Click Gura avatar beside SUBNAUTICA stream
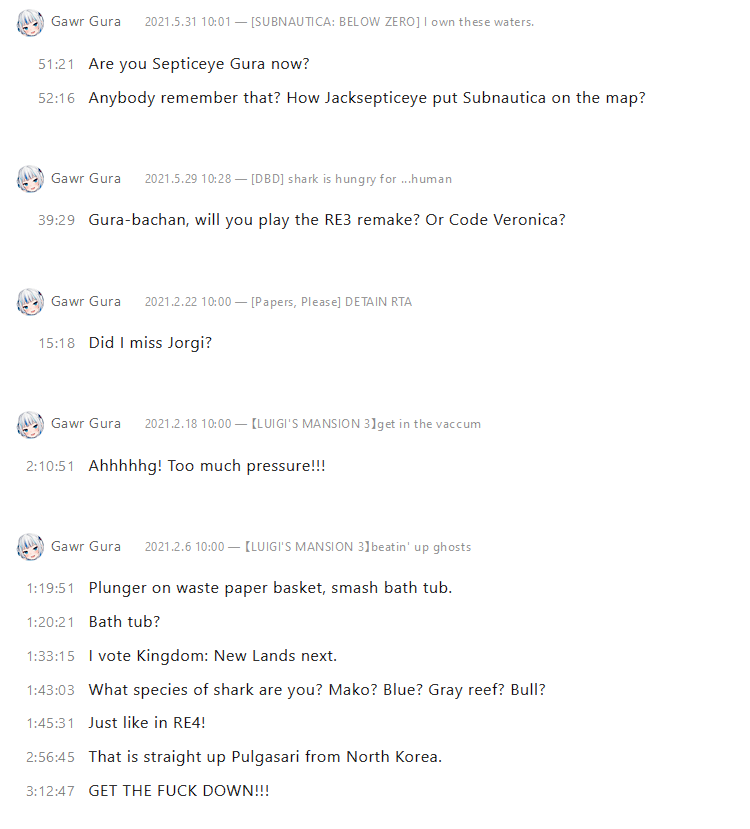The width and height of the screenshot is (750, 829). point(30,23)
